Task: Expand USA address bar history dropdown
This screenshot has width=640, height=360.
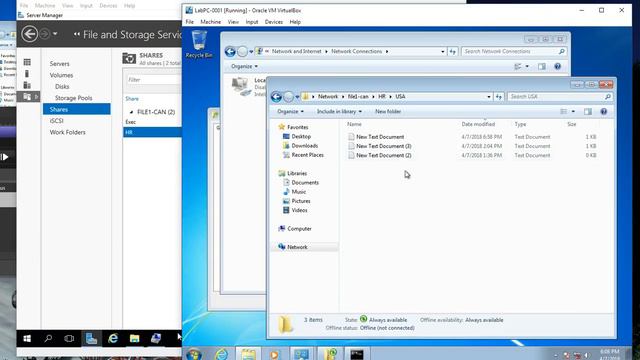Action: [x=489, y=97]
